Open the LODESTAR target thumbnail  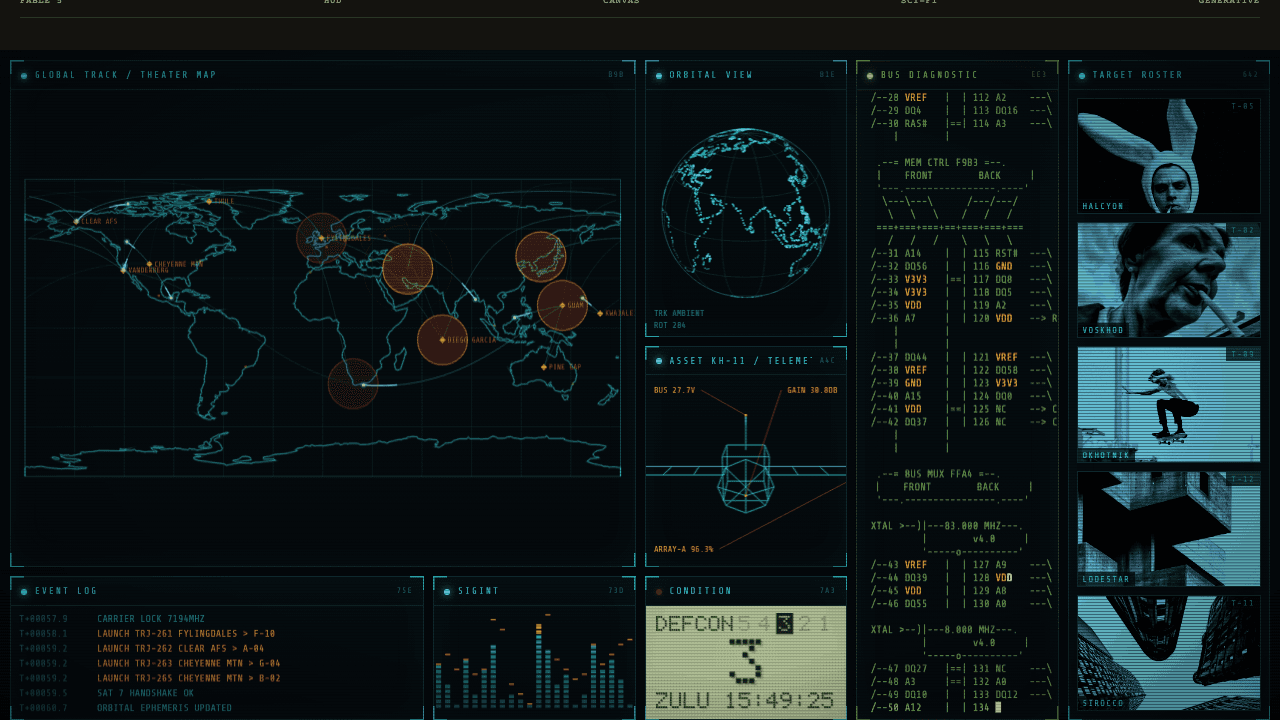pyautogui.click(x=1169, y=529)
